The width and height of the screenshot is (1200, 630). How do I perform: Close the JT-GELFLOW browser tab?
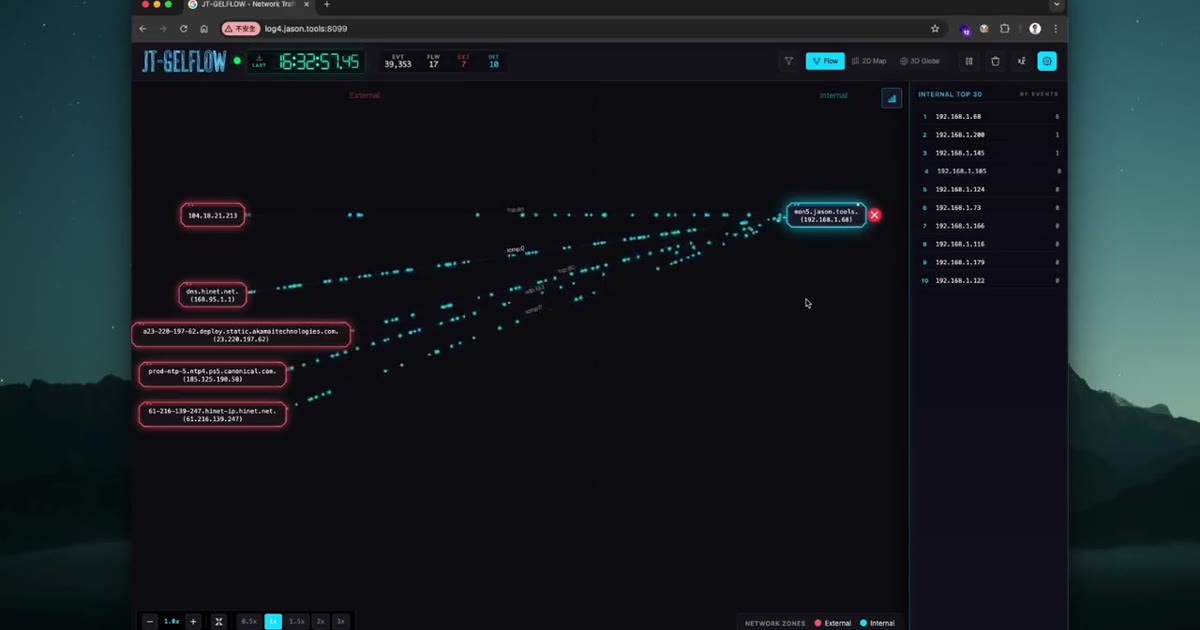[307, 5]
